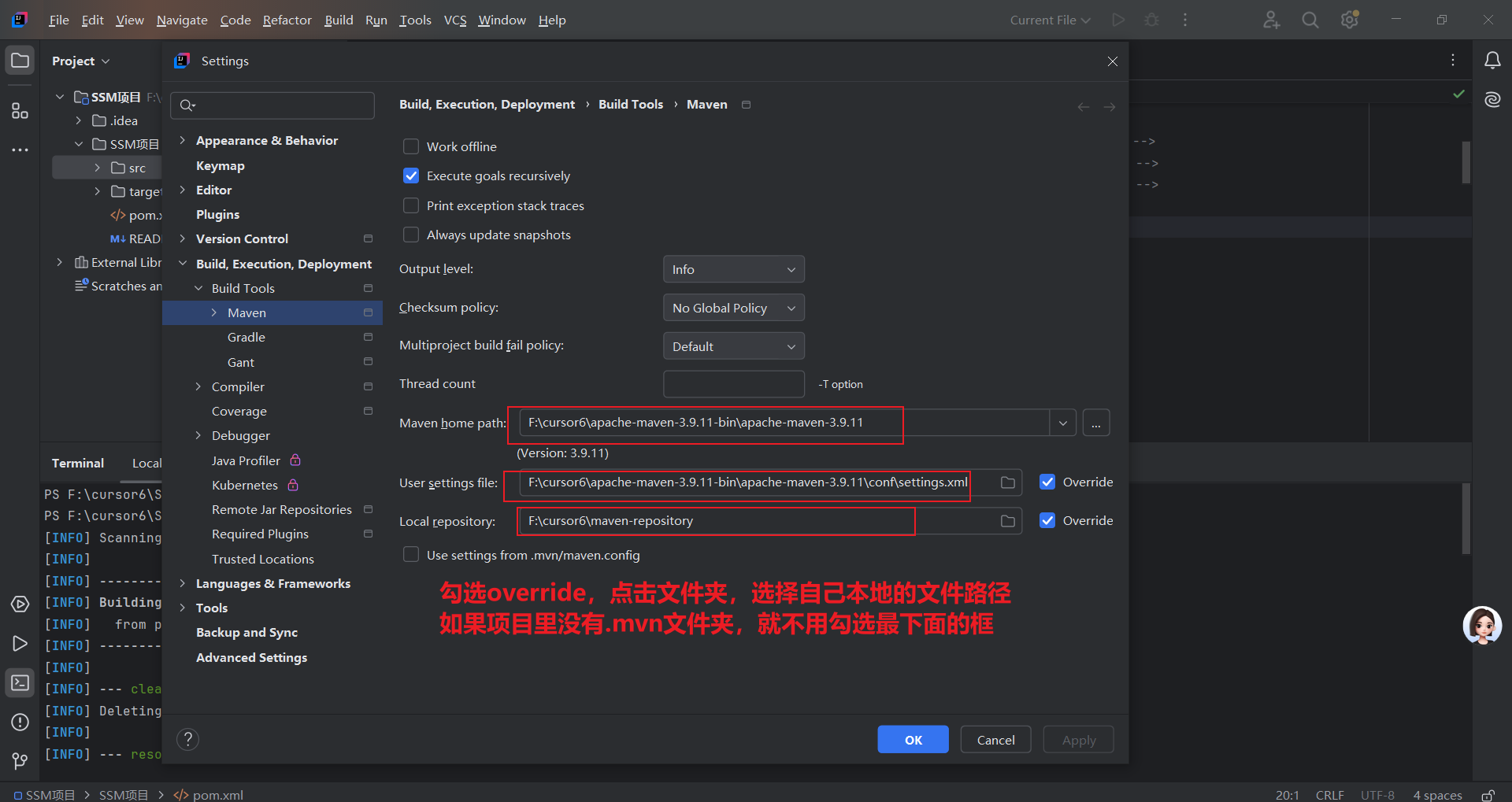Screen dimensions: 1512x802
Task: Open the AI Assistant spiral icon
Action: point(1492,99)
